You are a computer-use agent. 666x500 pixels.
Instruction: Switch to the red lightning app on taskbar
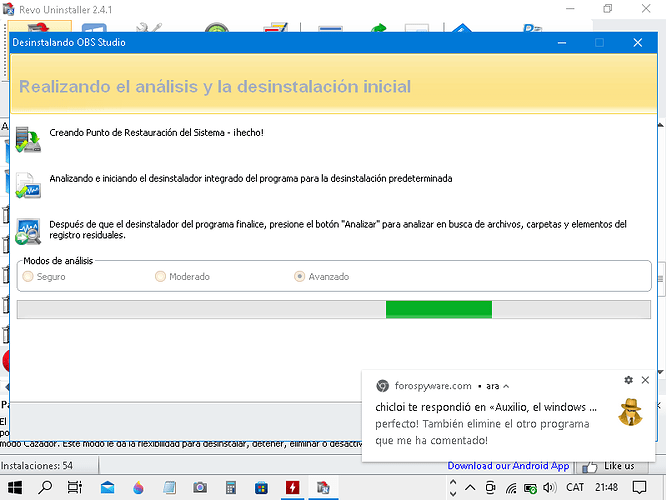pos(292,487)
